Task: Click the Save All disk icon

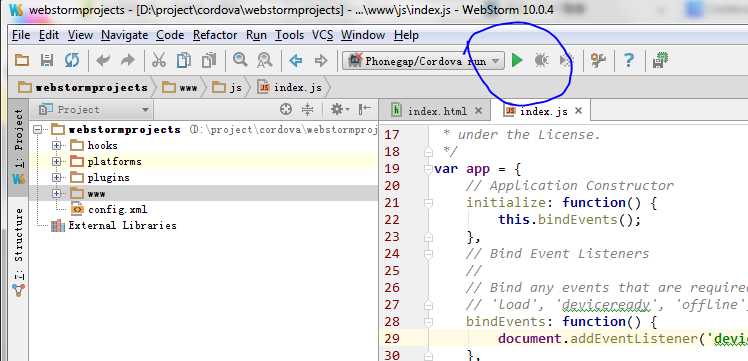Action: (x=47, y=60)
